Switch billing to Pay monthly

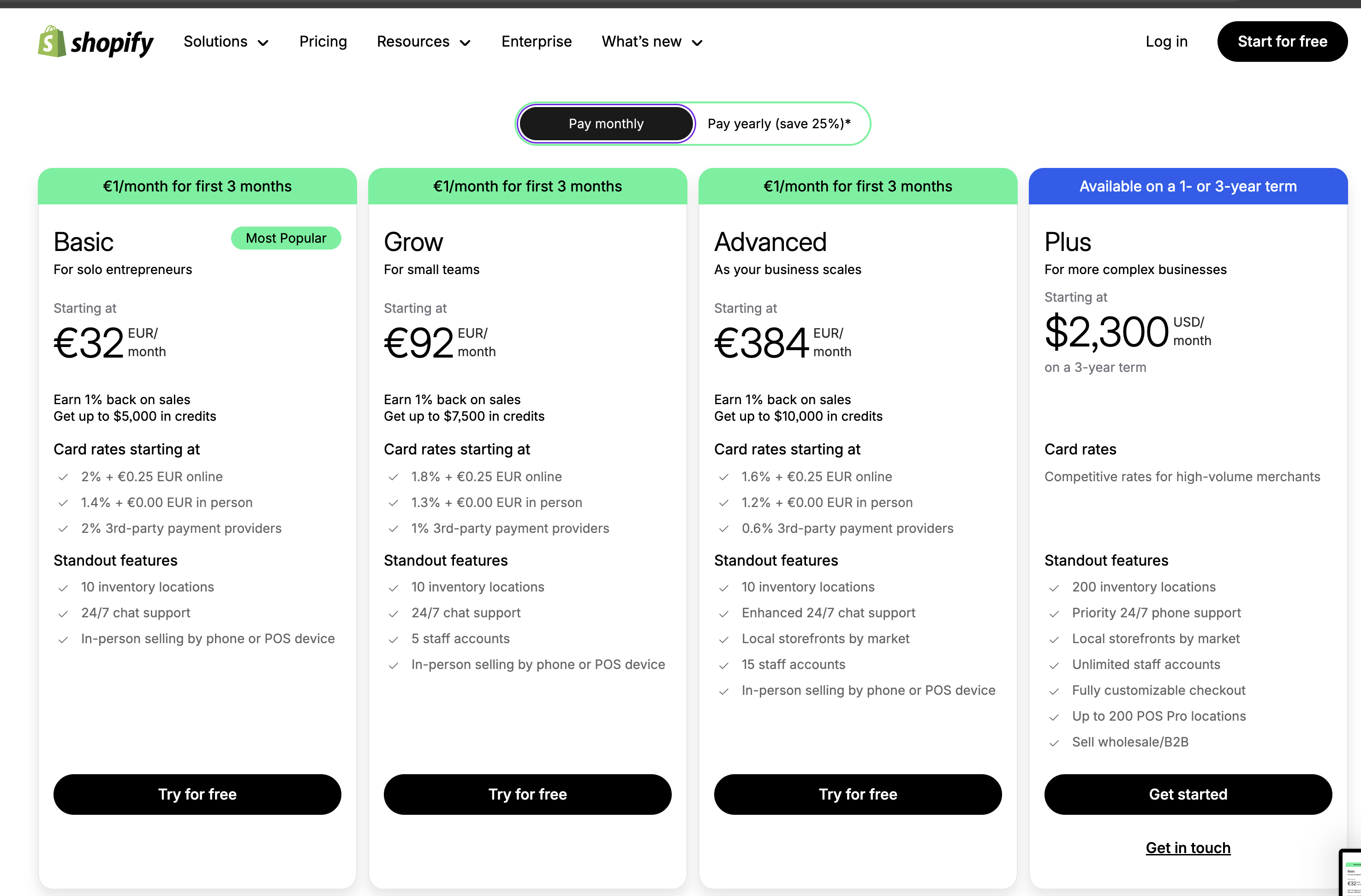(x=606, y=124)
